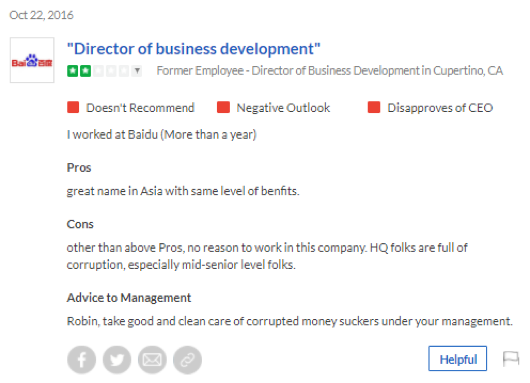Click the red Doesn't Recommend indicator

[73, 107]
